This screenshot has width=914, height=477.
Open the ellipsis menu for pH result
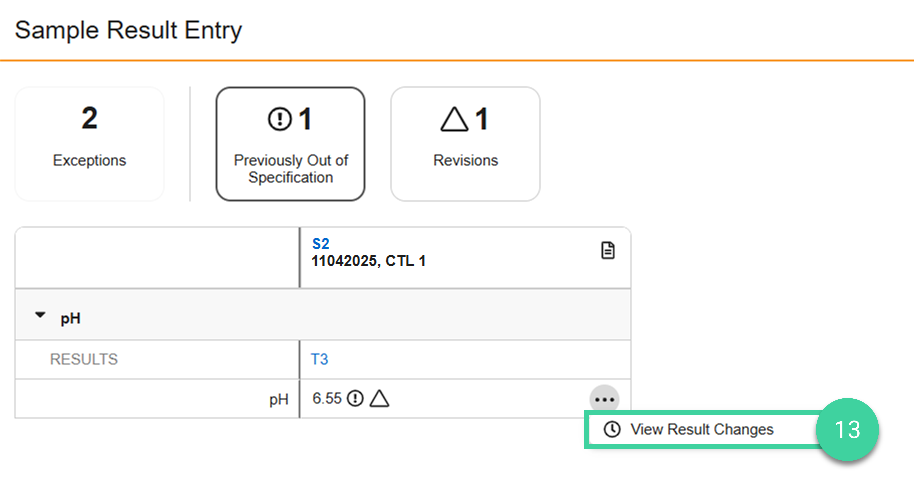(603, 399)
